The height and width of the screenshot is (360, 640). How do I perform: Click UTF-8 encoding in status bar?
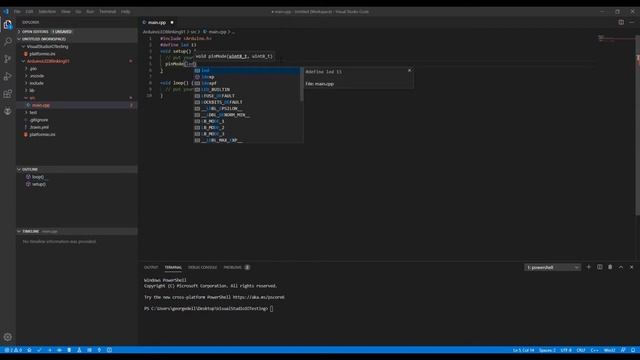pyautogui.click(x=566, y=350)
